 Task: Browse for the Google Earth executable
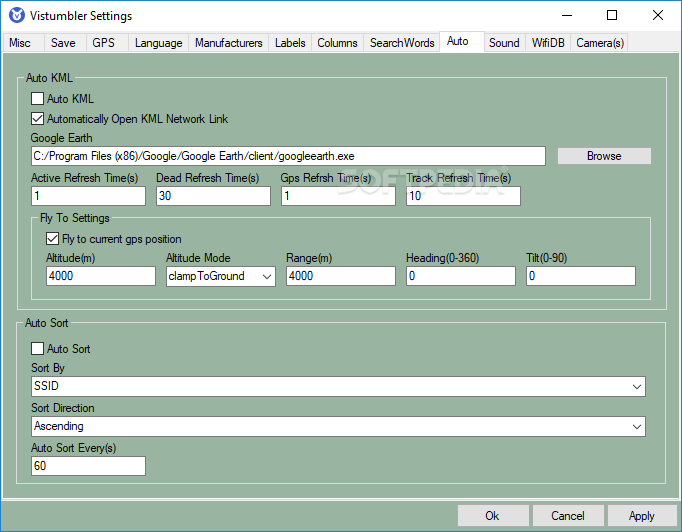tap(604, 156)
